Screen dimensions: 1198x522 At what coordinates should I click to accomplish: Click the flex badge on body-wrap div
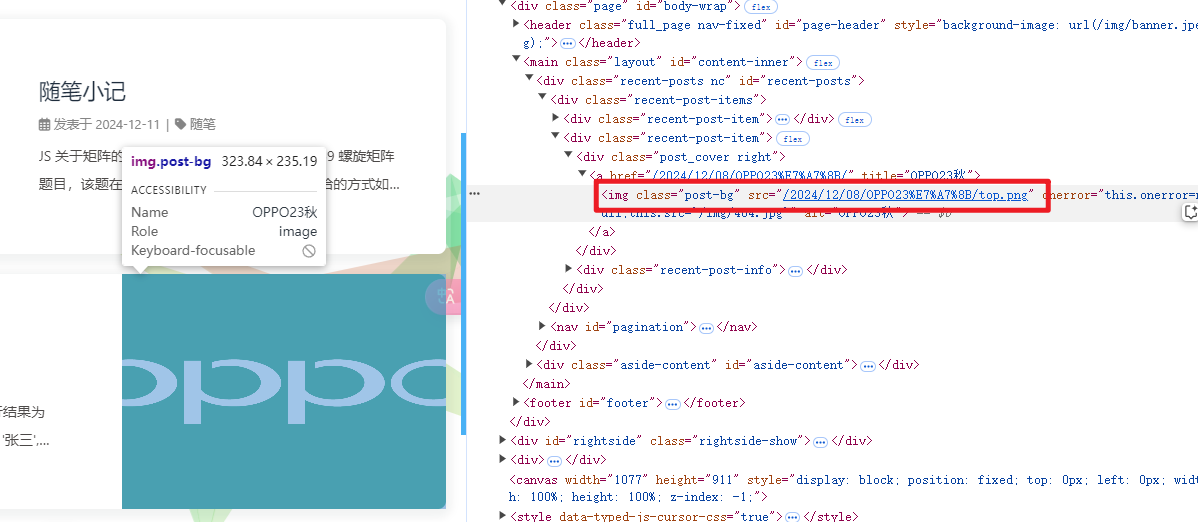tap(761, 6)
